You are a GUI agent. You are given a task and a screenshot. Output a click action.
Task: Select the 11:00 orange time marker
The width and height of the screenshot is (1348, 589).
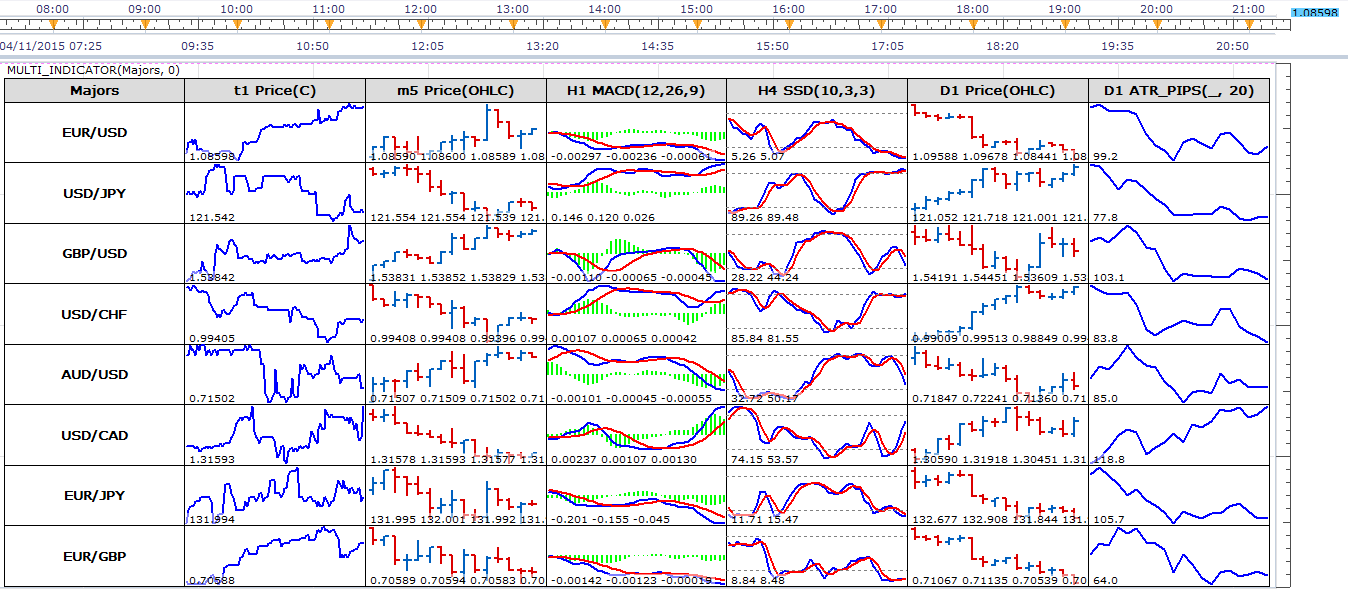pyautogui.click(x=328, y=23)
